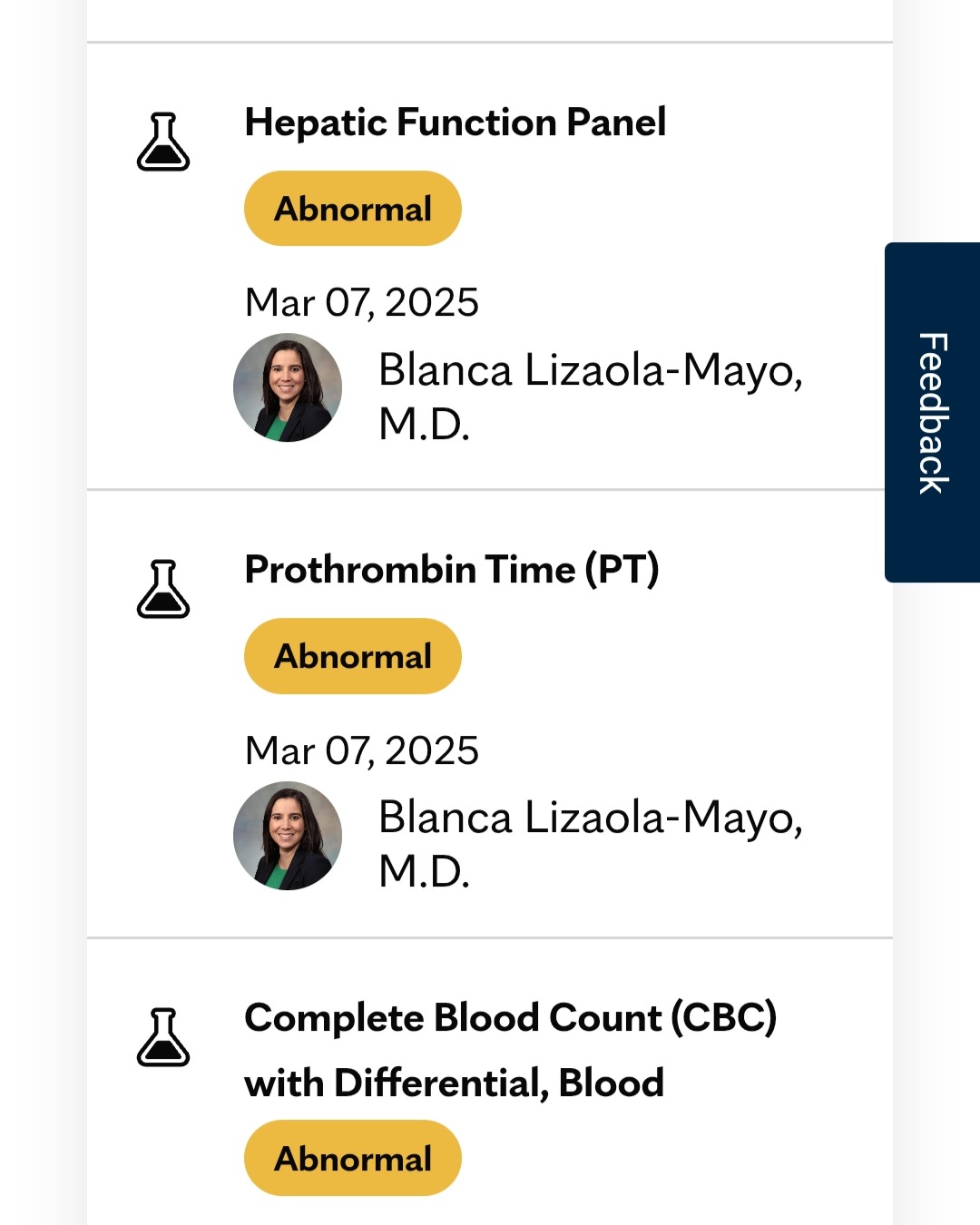Click the Mar 07, 2025 date under Hepatic Function Panel

click(362, 303)
